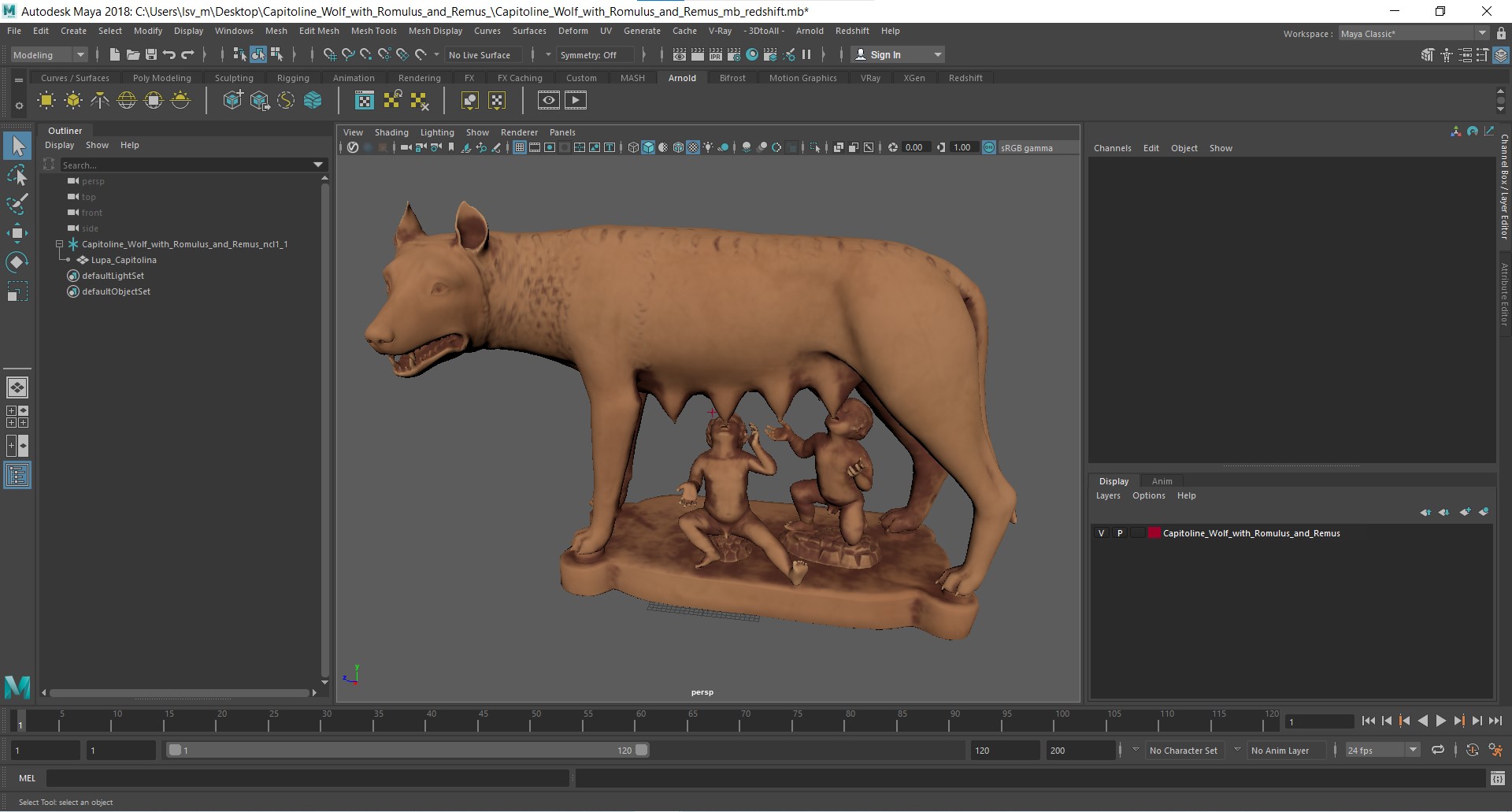
Task: Activate the Scale tool in toolbox
Action: (x=17, y=291)
